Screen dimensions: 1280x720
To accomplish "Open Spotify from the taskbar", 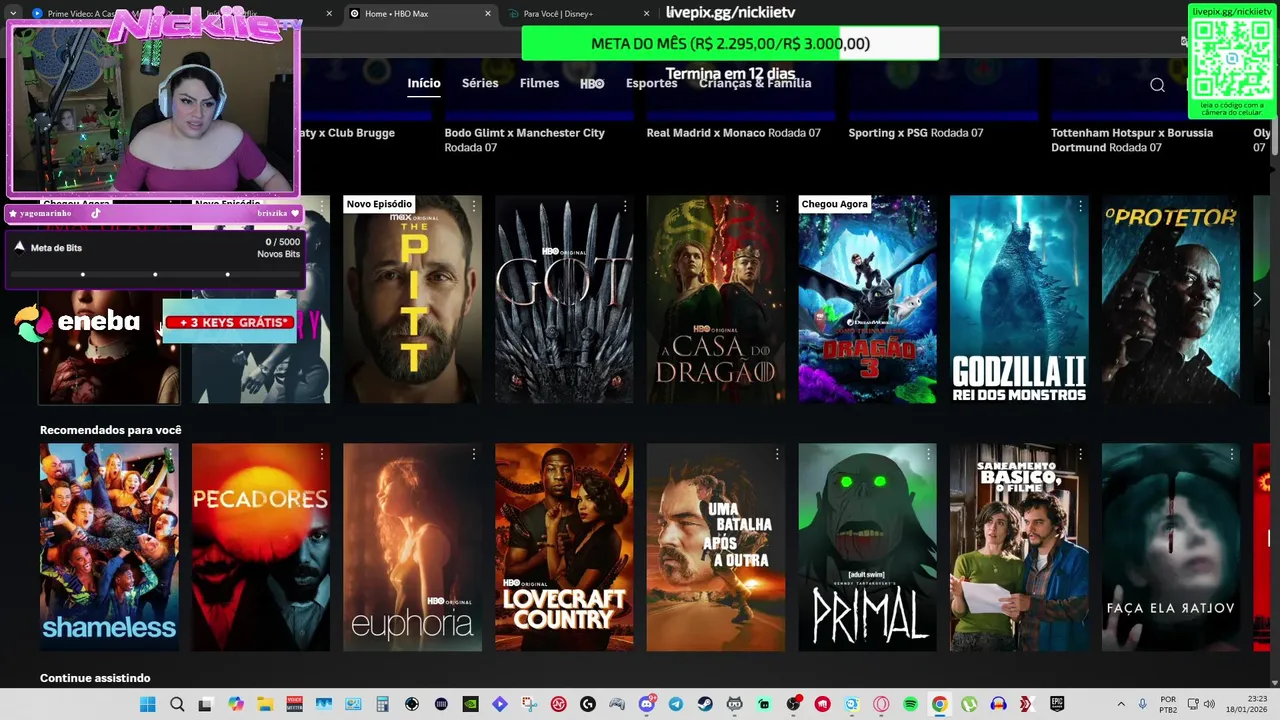I will [910, 704].
